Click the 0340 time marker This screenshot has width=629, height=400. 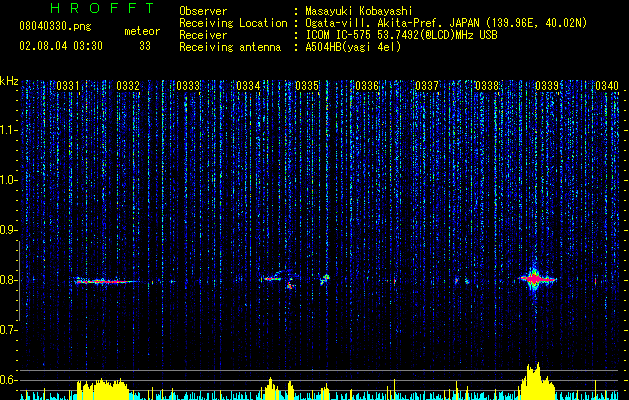tap(607, 86)
